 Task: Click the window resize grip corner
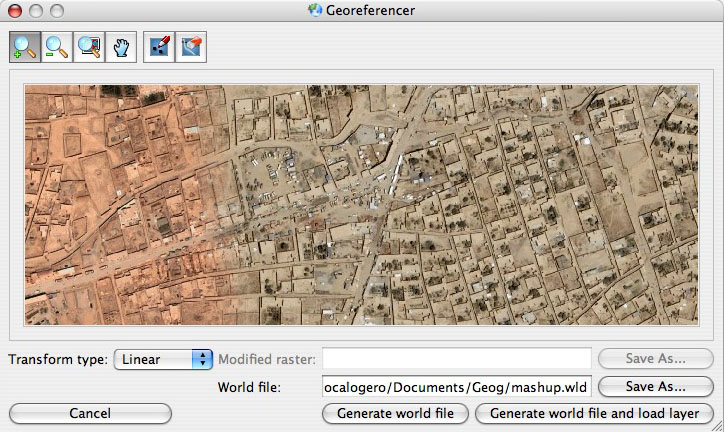point(717,426)
